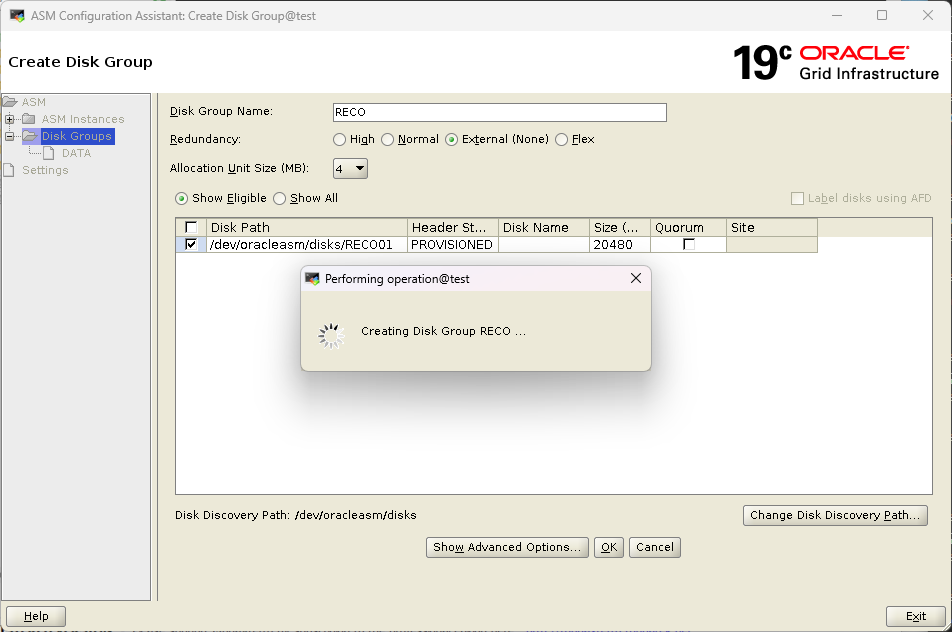Viewport: 952px width, 632px height.
Task: Click the Oracle 19c Grid Infrastructure logo
Action: [x=836, y=63]
